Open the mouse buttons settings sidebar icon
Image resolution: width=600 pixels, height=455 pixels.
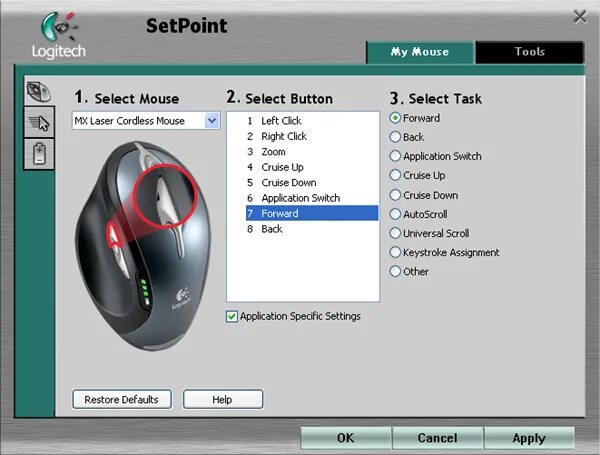pos(39,92)
